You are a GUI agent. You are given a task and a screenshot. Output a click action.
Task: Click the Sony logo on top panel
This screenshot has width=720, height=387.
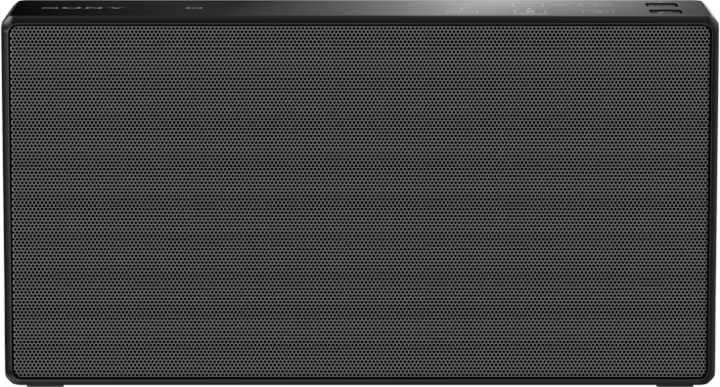[x=83, y=7]
